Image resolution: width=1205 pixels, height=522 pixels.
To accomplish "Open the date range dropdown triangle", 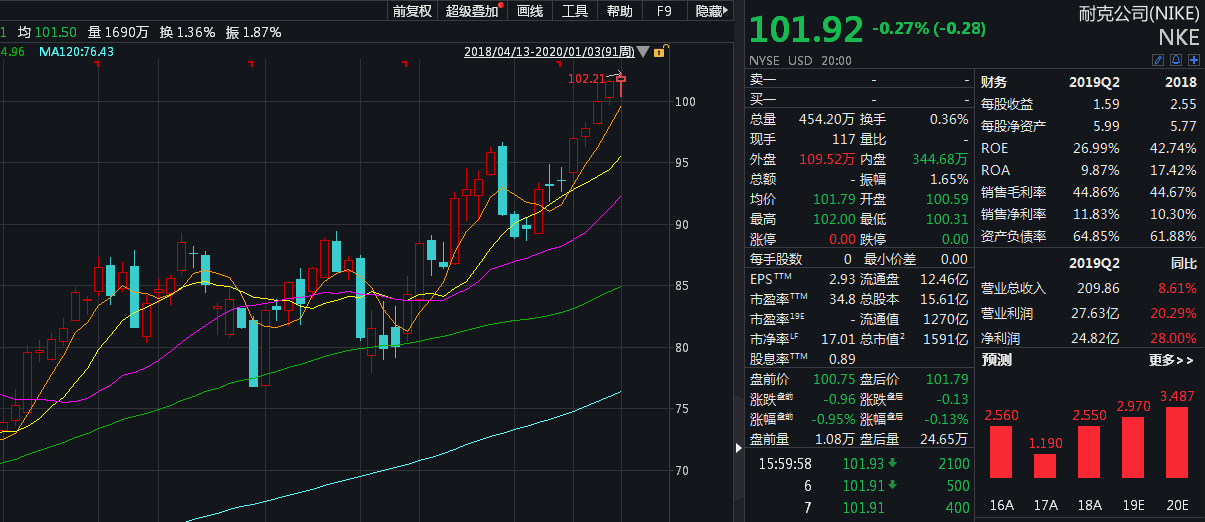I will (645, 52).
